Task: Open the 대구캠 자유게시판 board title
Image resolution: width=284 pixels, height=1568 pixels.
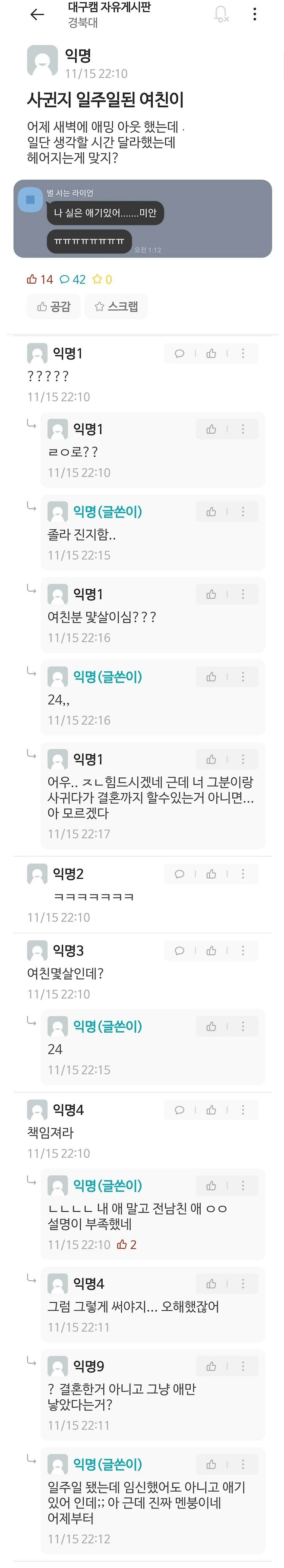Action: pos(109,8)
